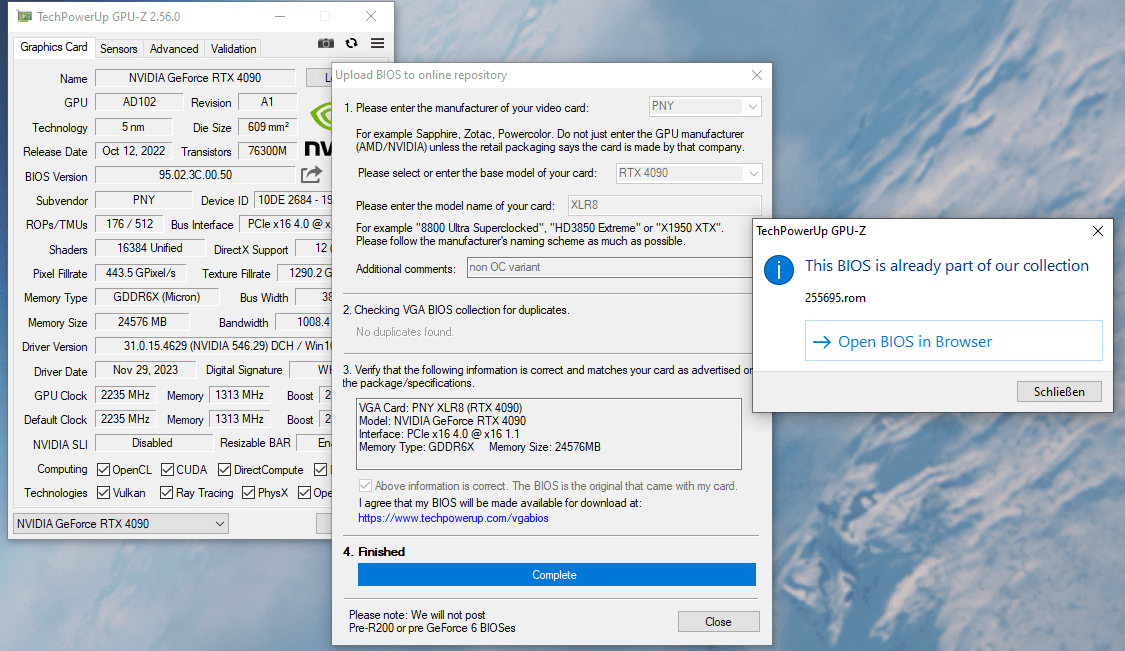Toggle the CUDA checkbox
The image size is (1125, 651).
(x=167, y=469)
